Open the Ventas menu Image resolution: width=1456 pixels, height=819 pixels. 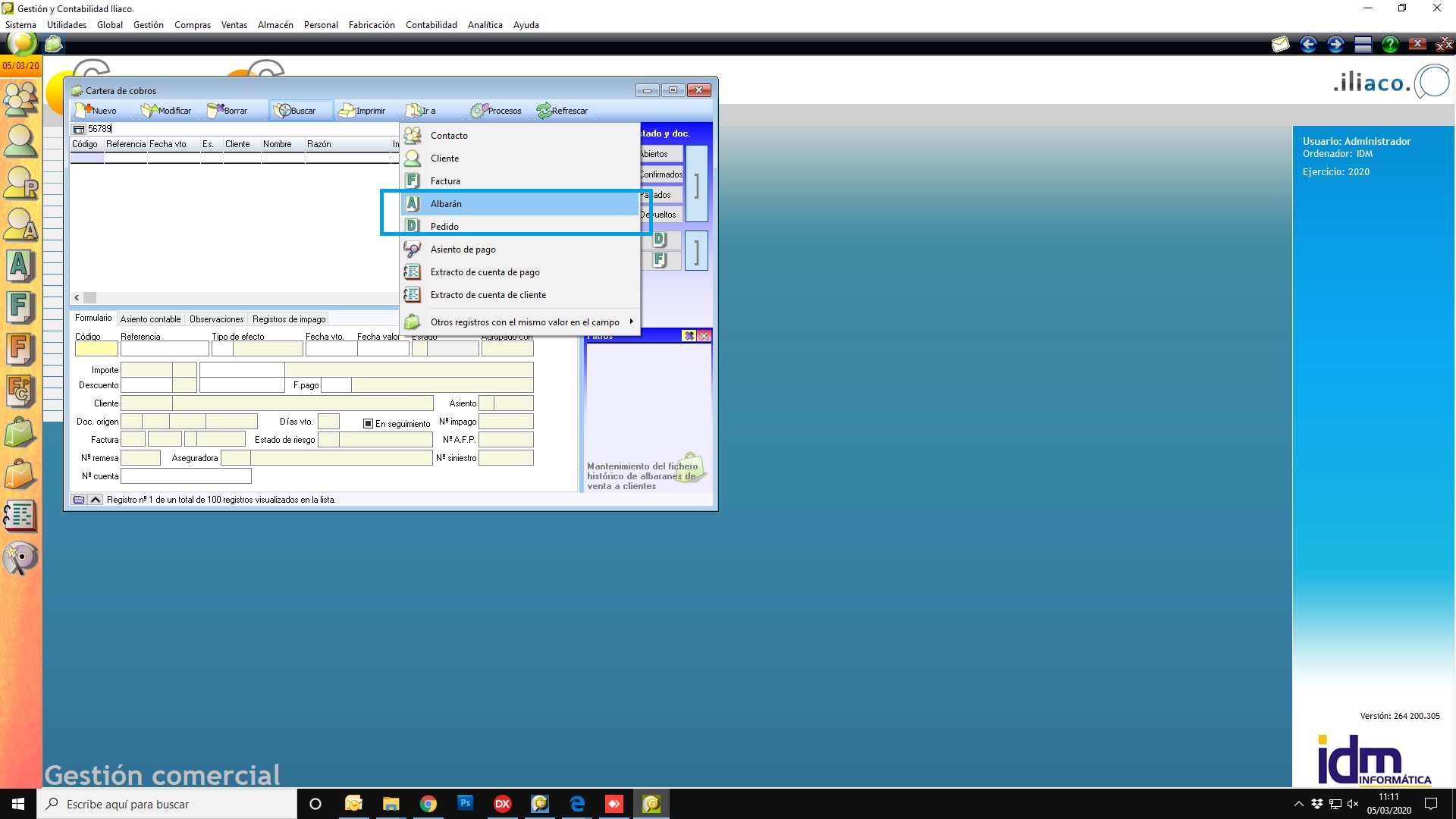point(234,25)
